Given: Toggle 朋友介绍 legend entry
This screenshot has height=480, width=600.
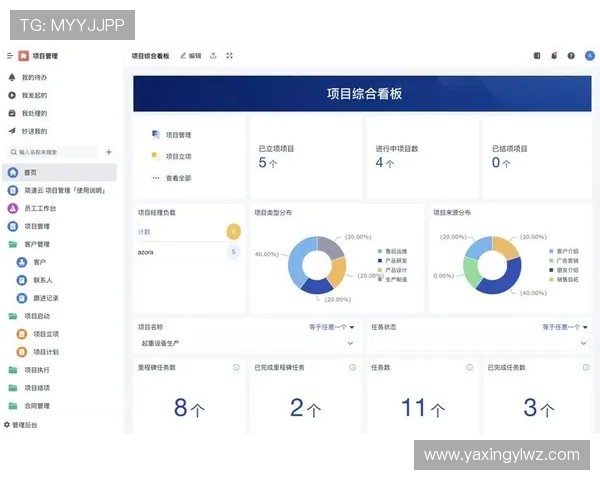Looking at the screenshot, I should click(564, 270).
